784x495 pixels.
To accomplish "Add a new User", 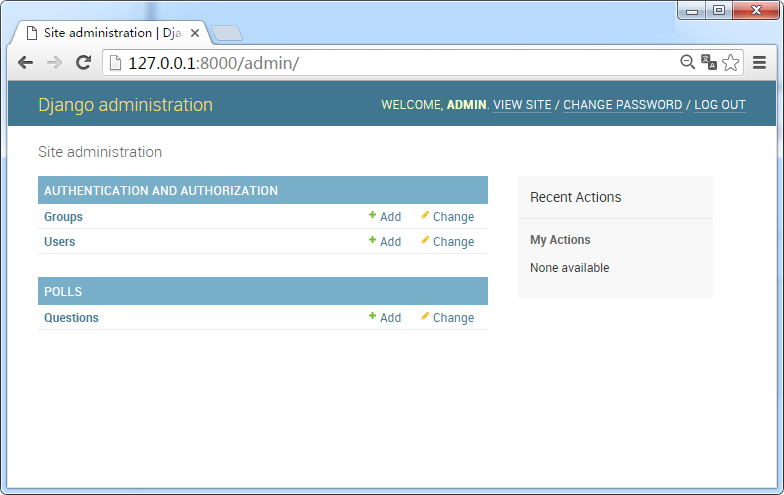I will (x=384, y=242).
